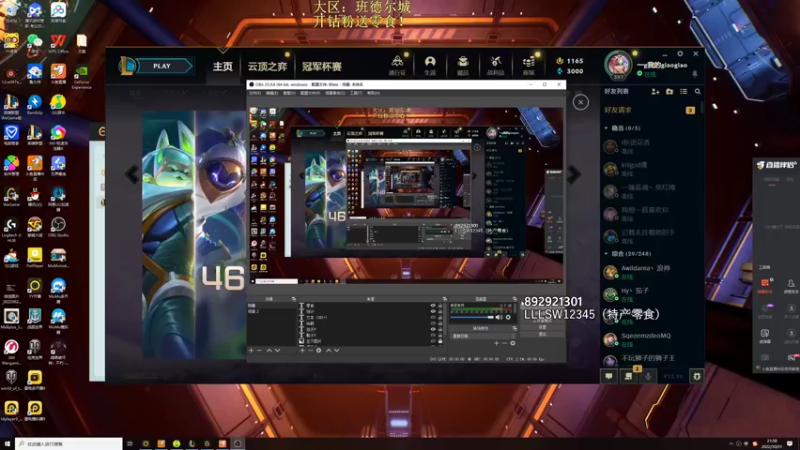The height and width of the screenshot is (450, 800).
Task: Pop out the OBS scenes dock
Action: (x=293, y=298)
